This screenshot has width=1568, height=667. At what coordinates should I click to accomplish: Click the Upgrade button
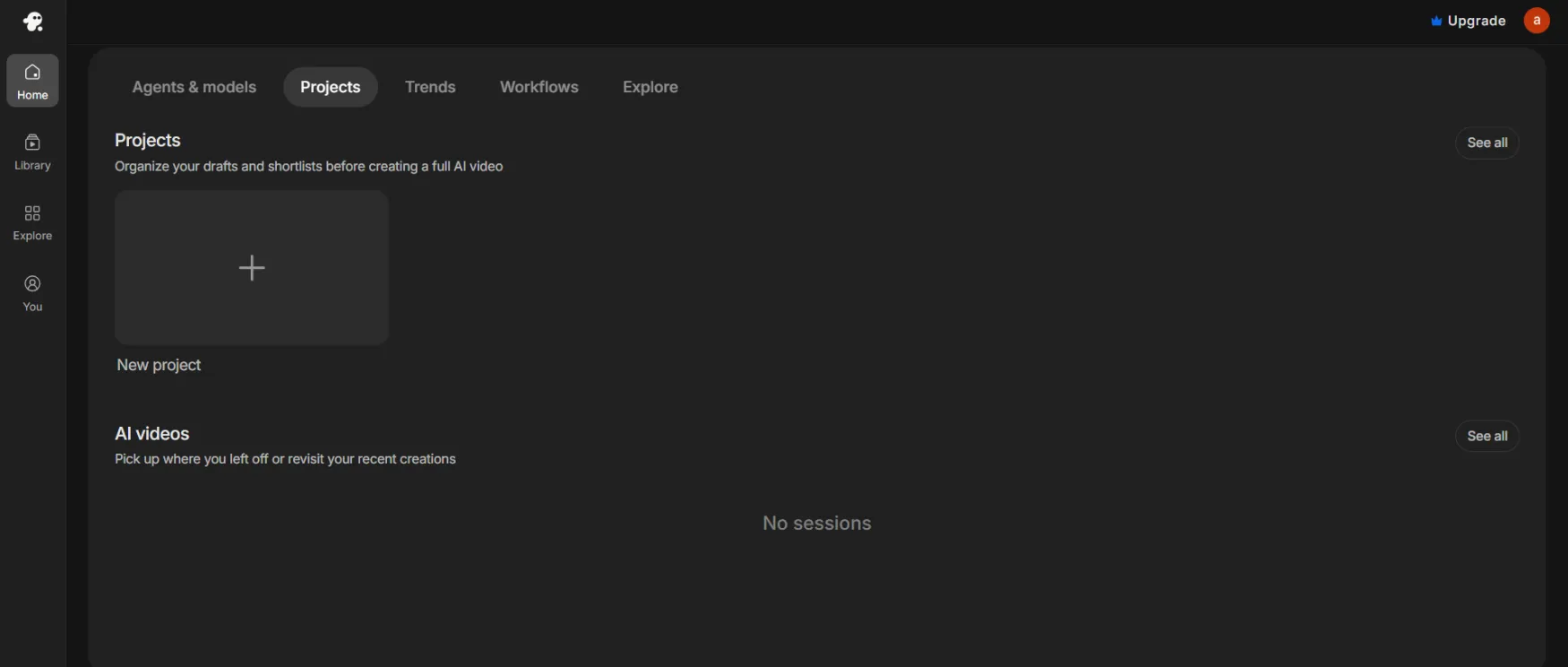tap(1469, 21)
